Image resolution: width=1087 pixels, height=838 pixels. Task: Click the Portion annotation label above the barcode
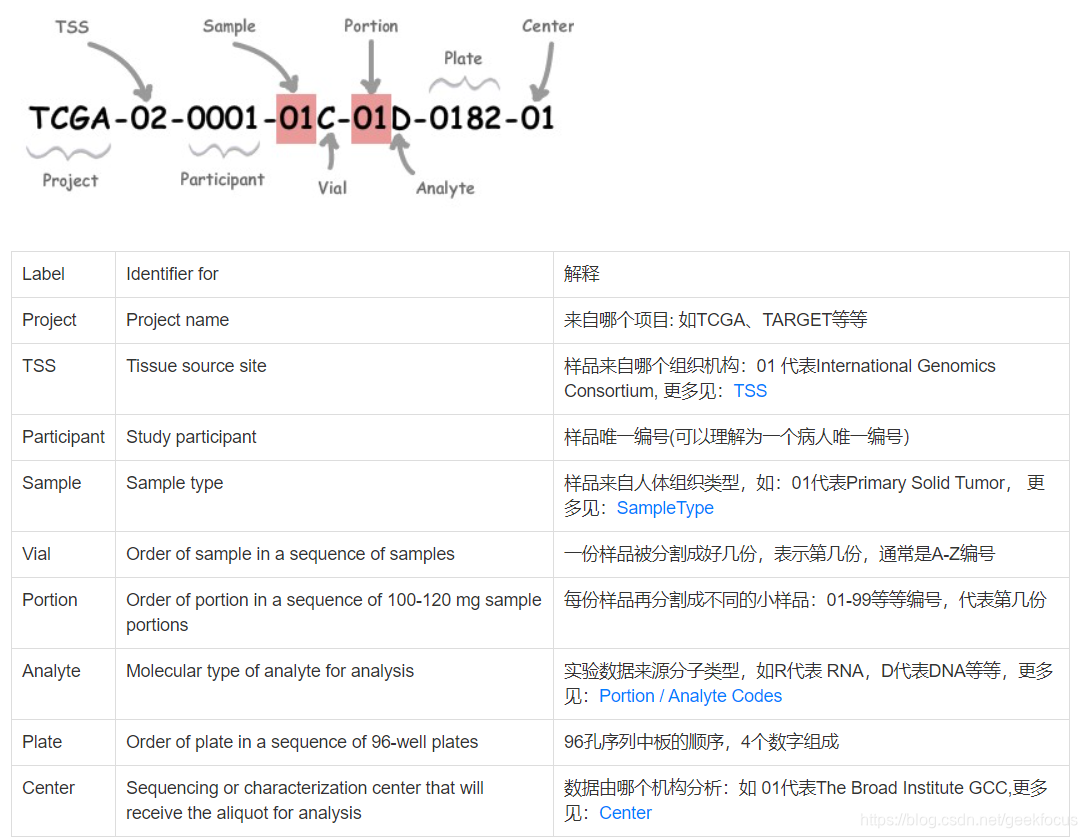[x=371, y=26]
